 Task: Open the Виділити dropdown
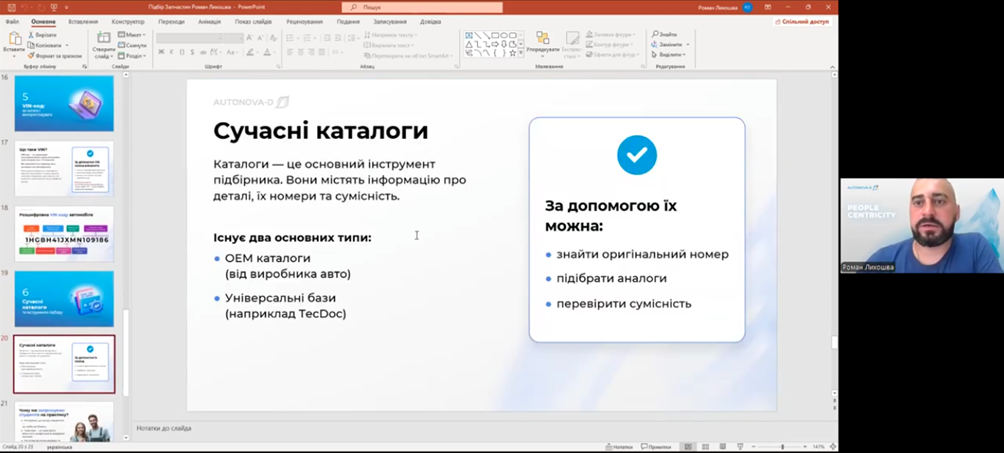[670, 55]
